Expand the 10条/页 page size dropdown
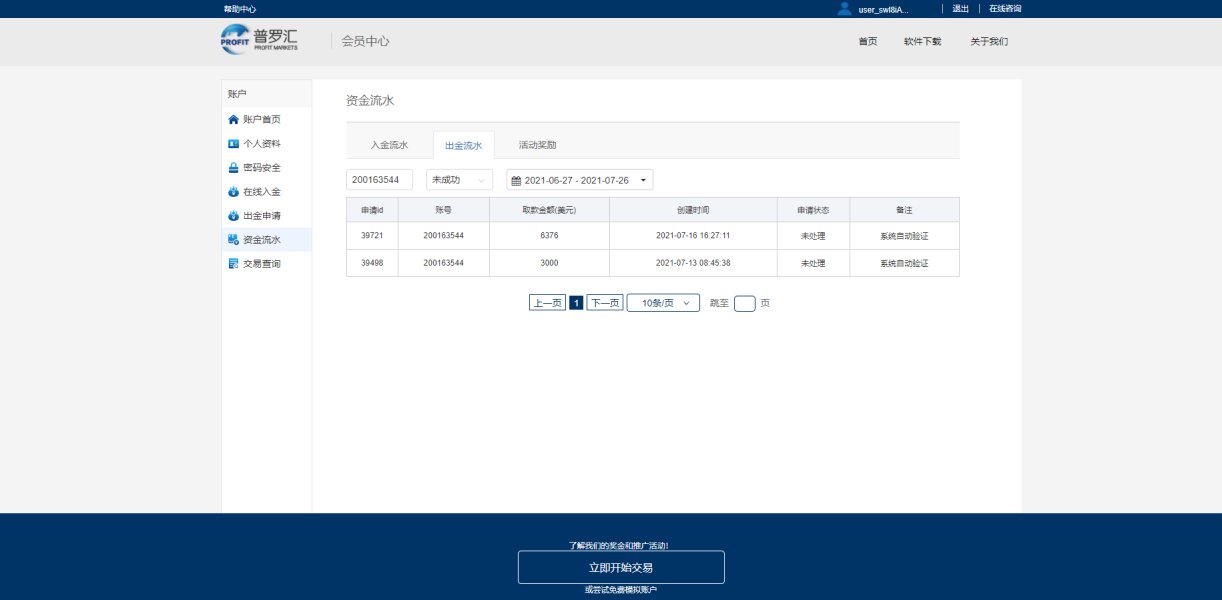 point(663,303)
